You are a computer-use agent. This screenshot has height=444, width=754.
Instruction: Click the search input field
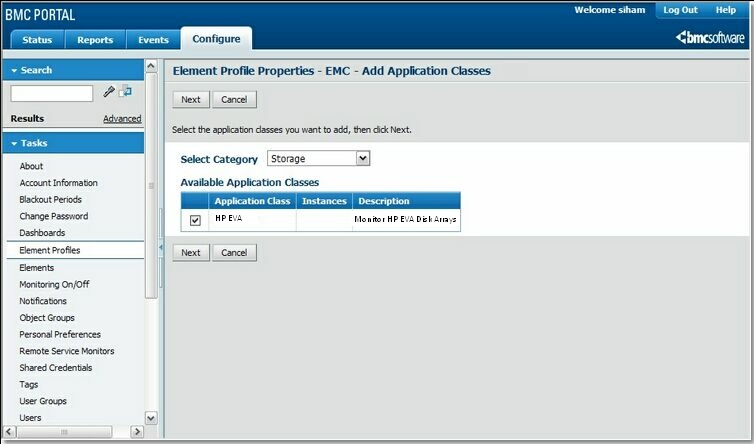[52, 93]
